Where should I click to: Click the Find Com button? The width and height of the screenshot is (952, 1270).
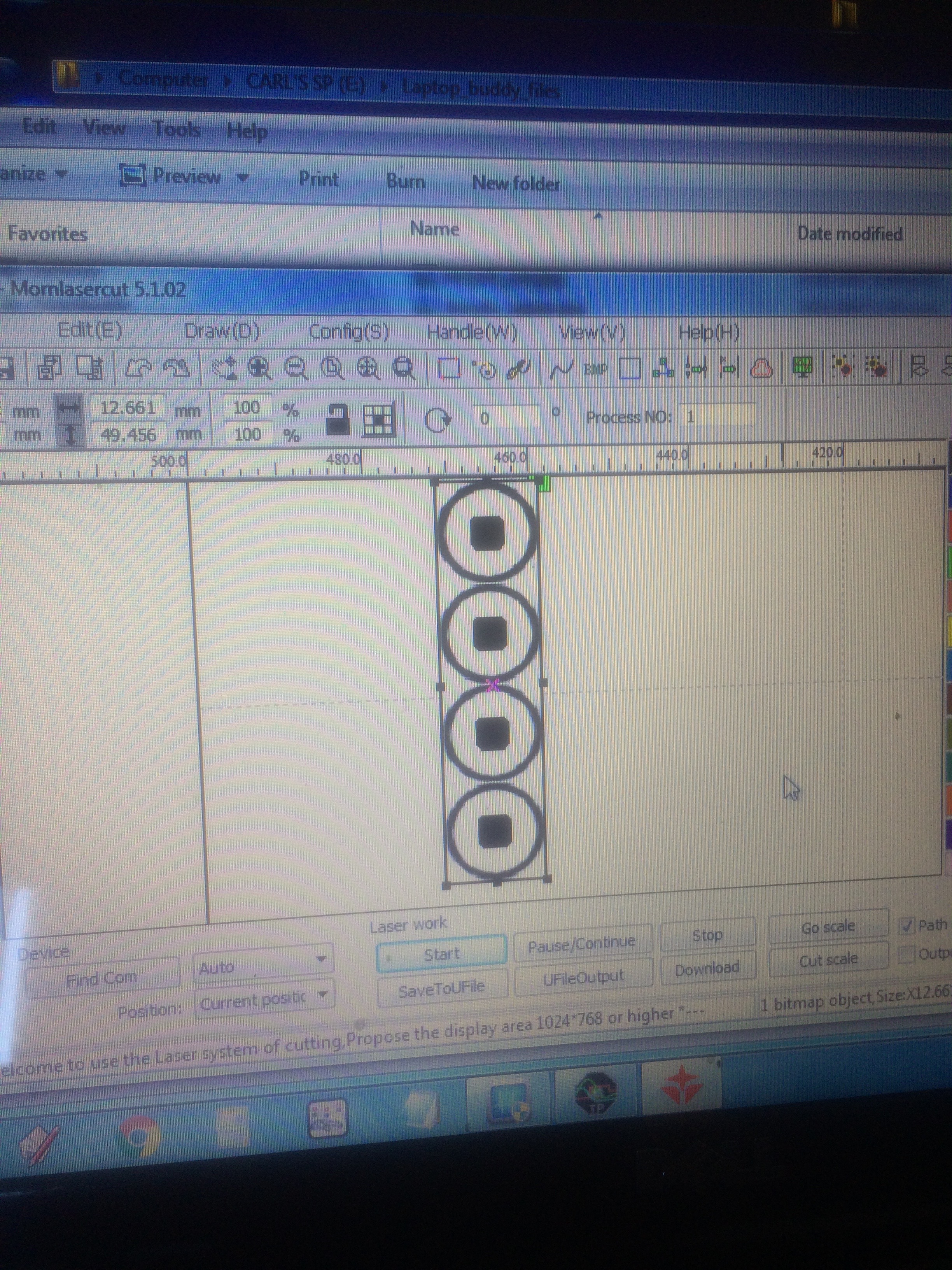(x=102, y=978)
